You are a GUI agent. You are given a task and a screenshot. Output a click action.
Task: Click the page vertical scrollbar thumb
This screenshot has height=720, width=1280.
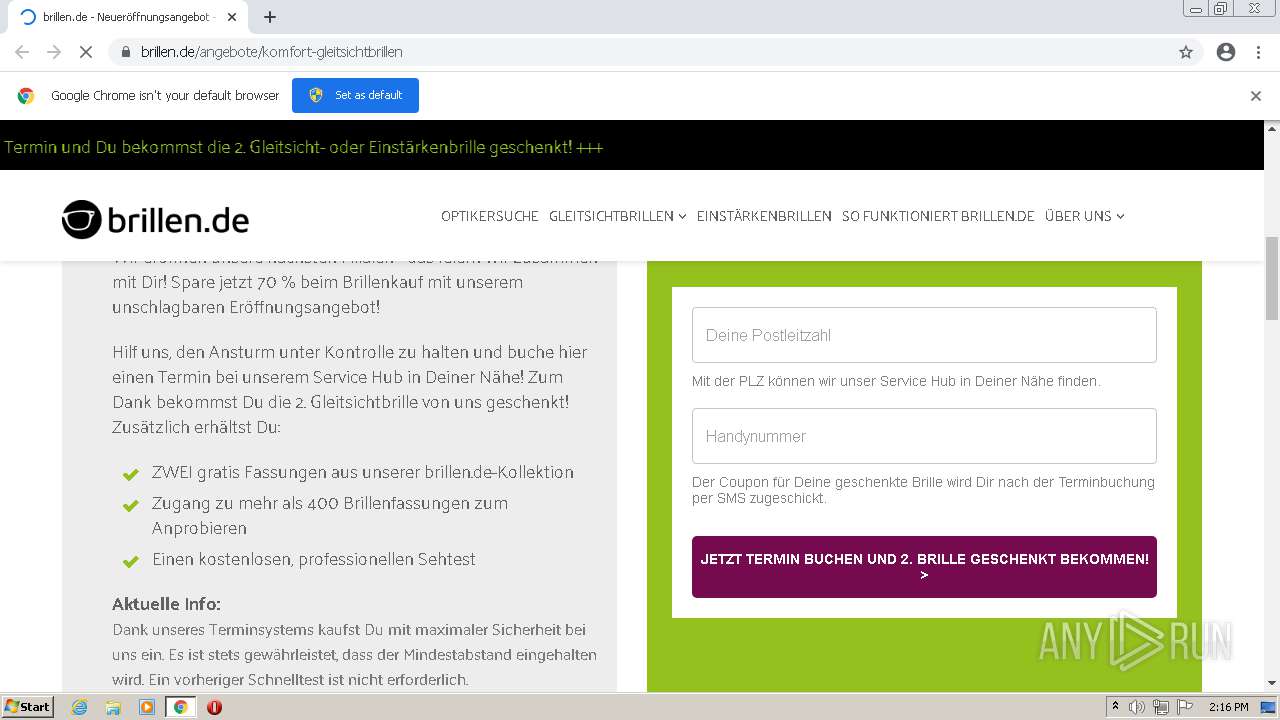(x=1272, y=278)
